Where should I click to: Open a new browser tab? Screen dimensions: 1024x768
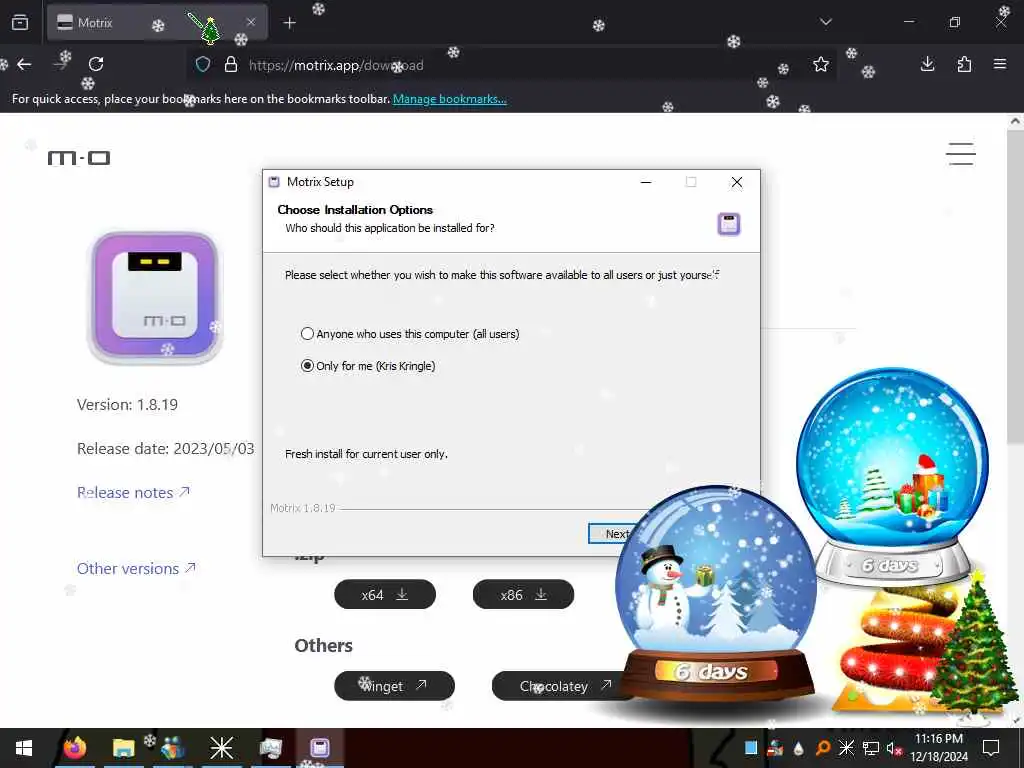tap(289, 23)
